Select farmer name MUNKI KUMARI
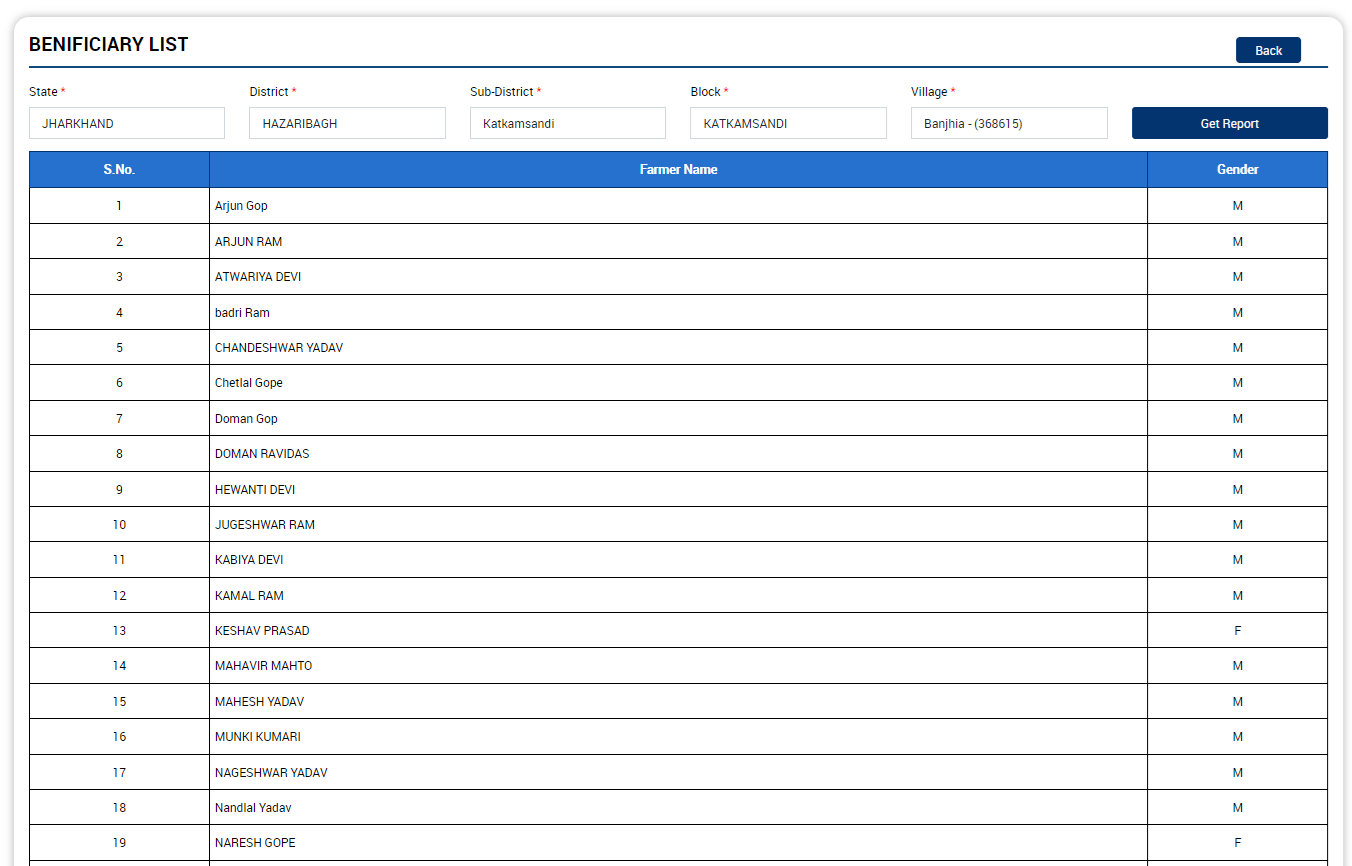The width and height of the screenshot is (1352, 866). point(258,737)
